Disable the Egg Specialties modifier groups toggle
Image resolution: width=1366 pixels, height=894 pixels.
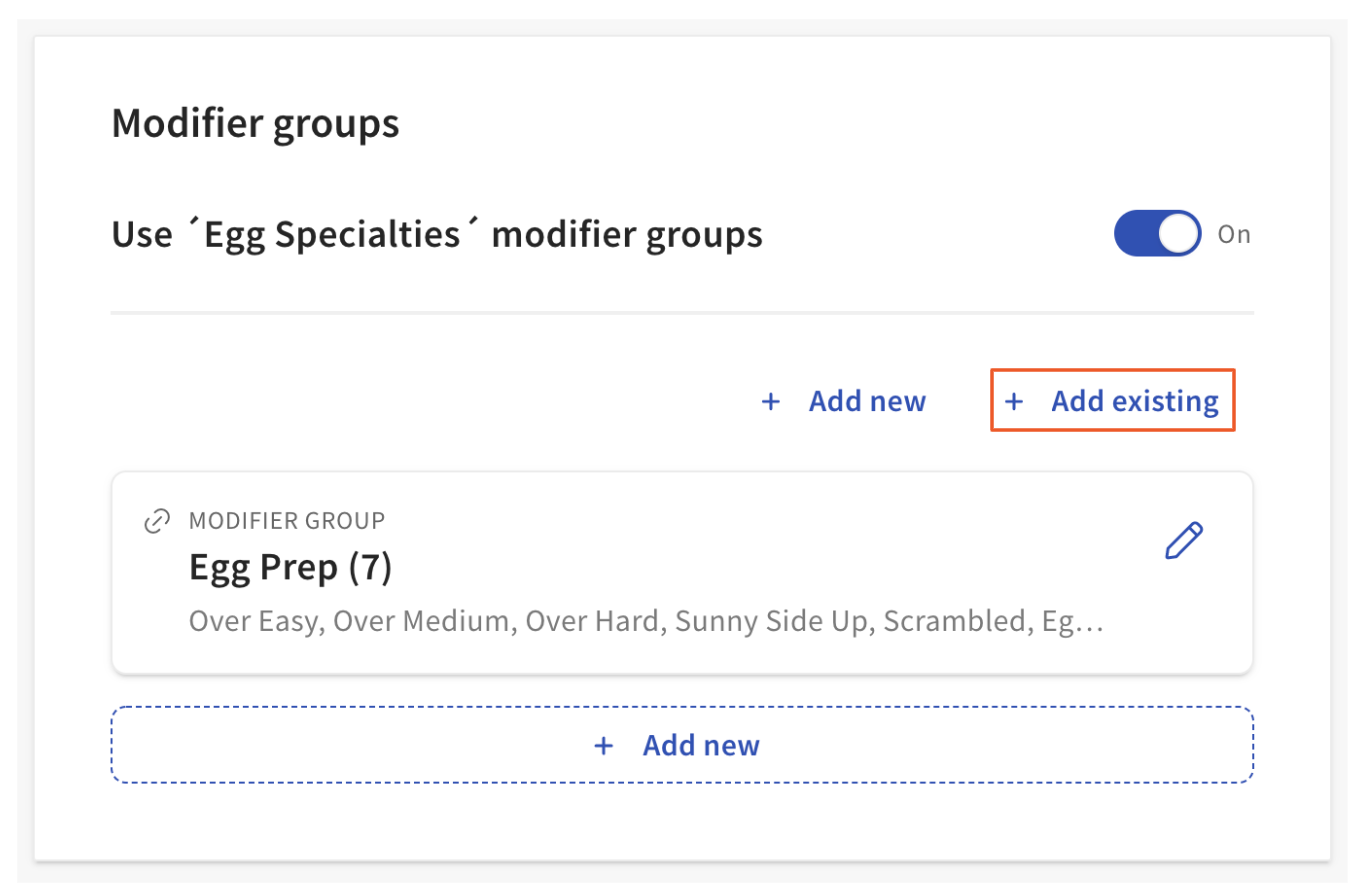1157,233
